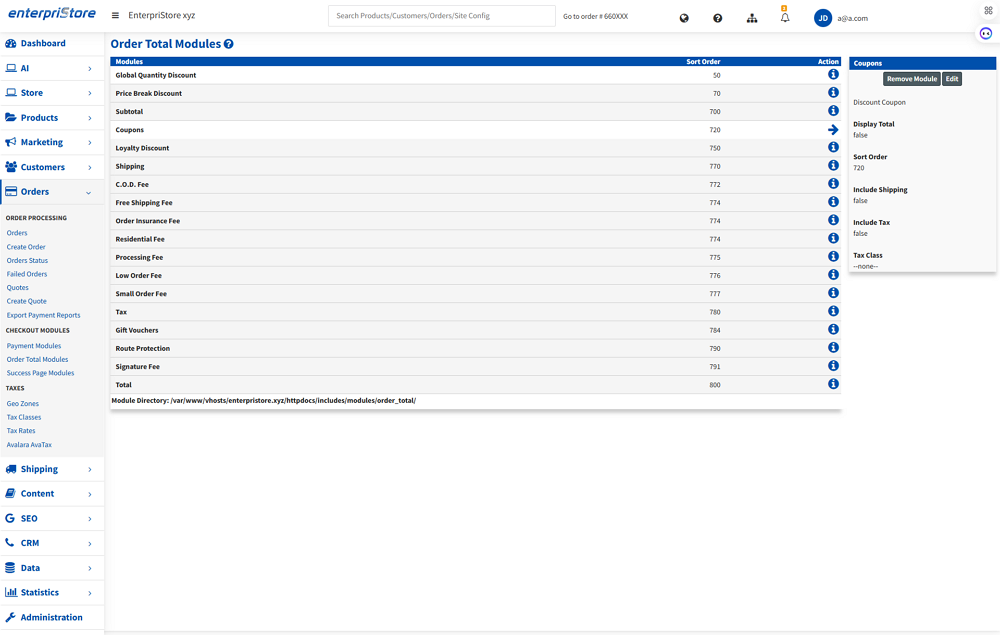Expand the Products sidebar menu

tap(52, 118)
